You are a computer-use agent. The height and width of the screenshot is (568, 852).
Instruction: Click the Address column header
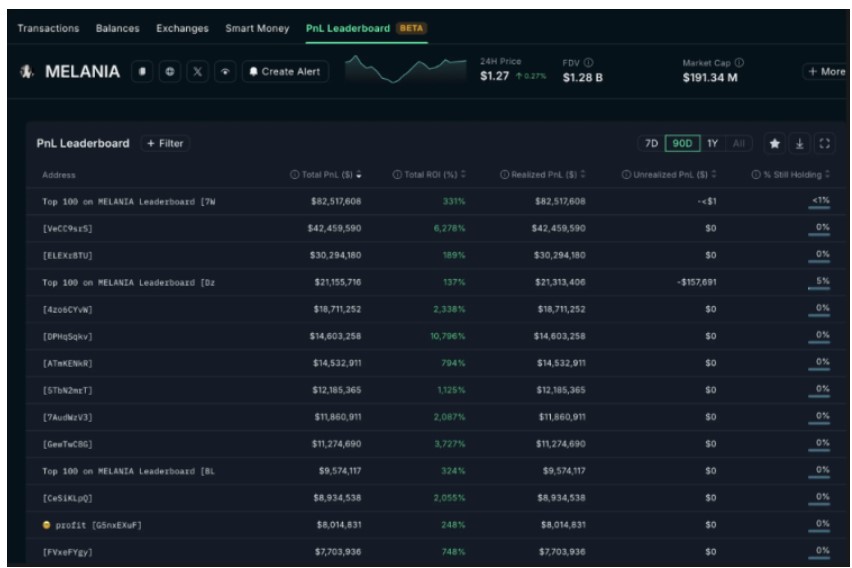(59, 175)
